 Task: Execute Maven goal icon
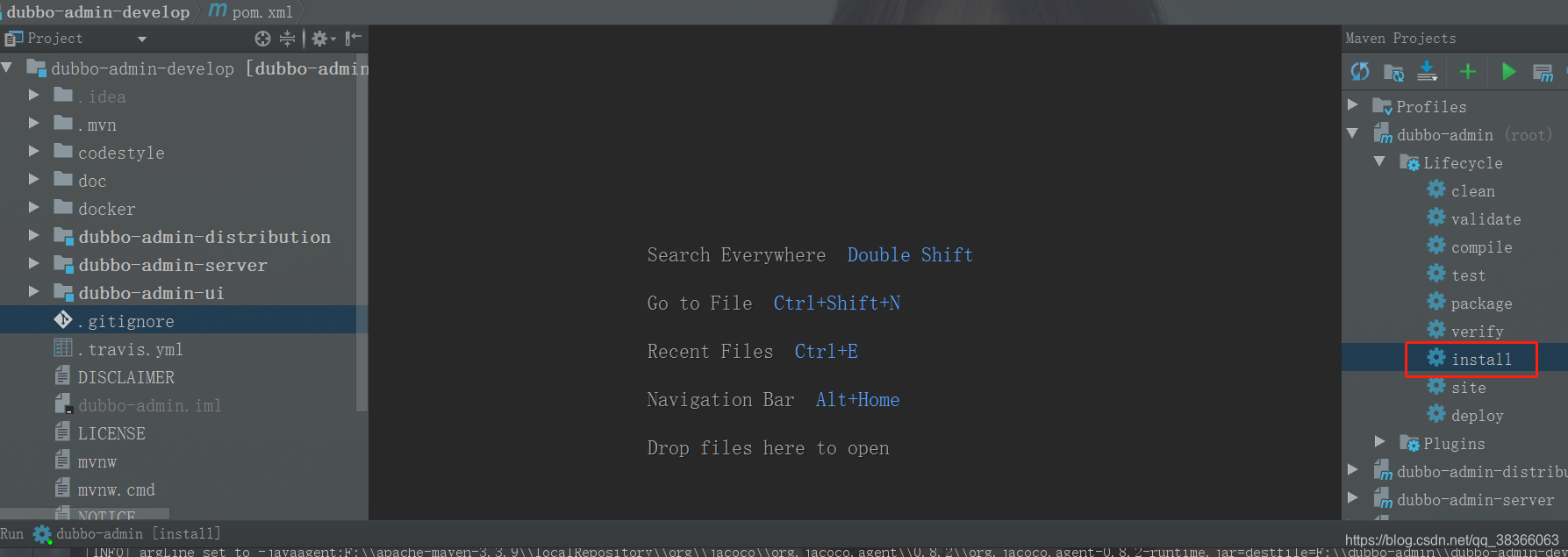[1543, 72]
